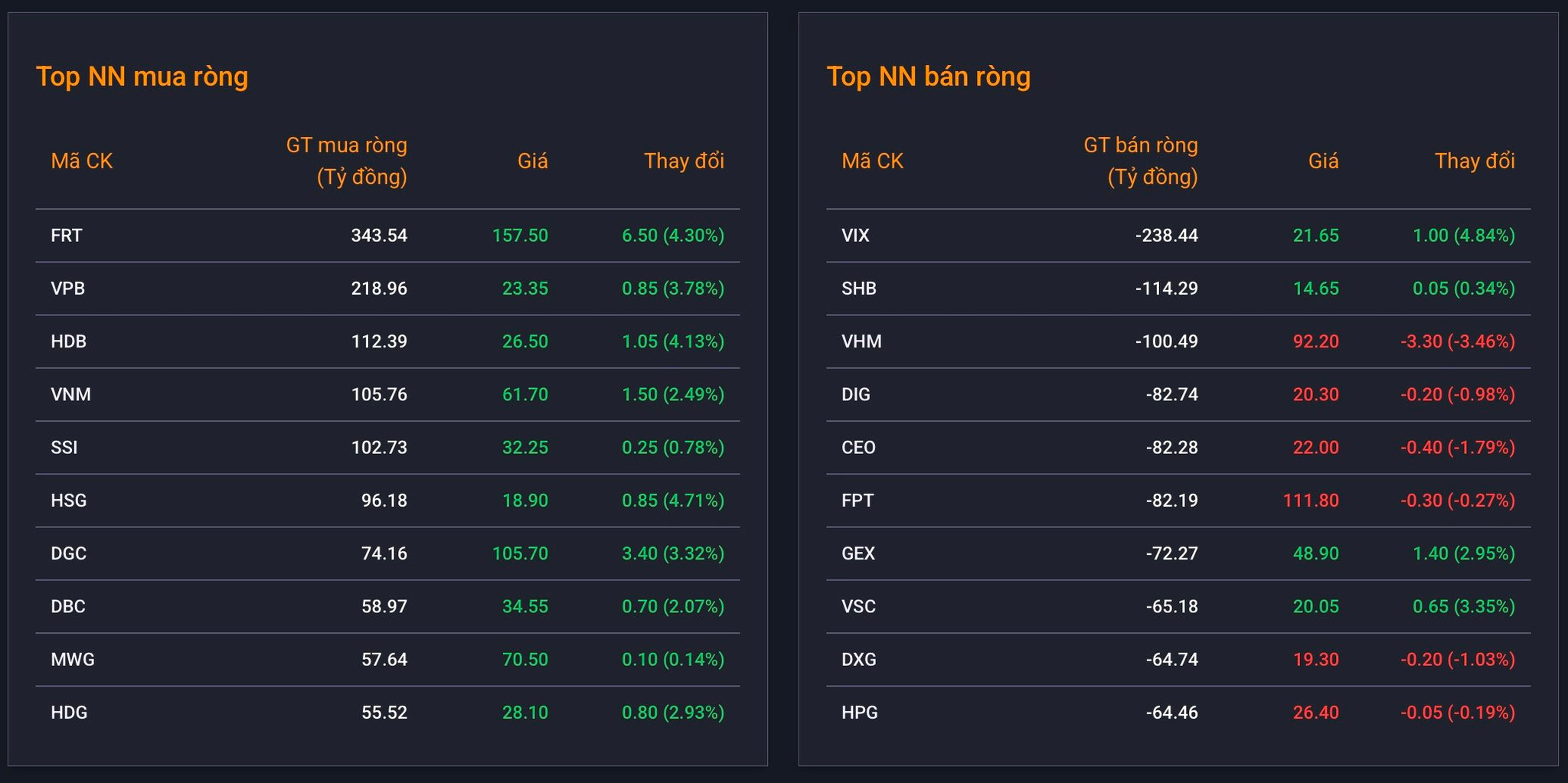1568x783 pixels.
Task: Select the VPB ticker in net buy table
Action: point(67,289)
